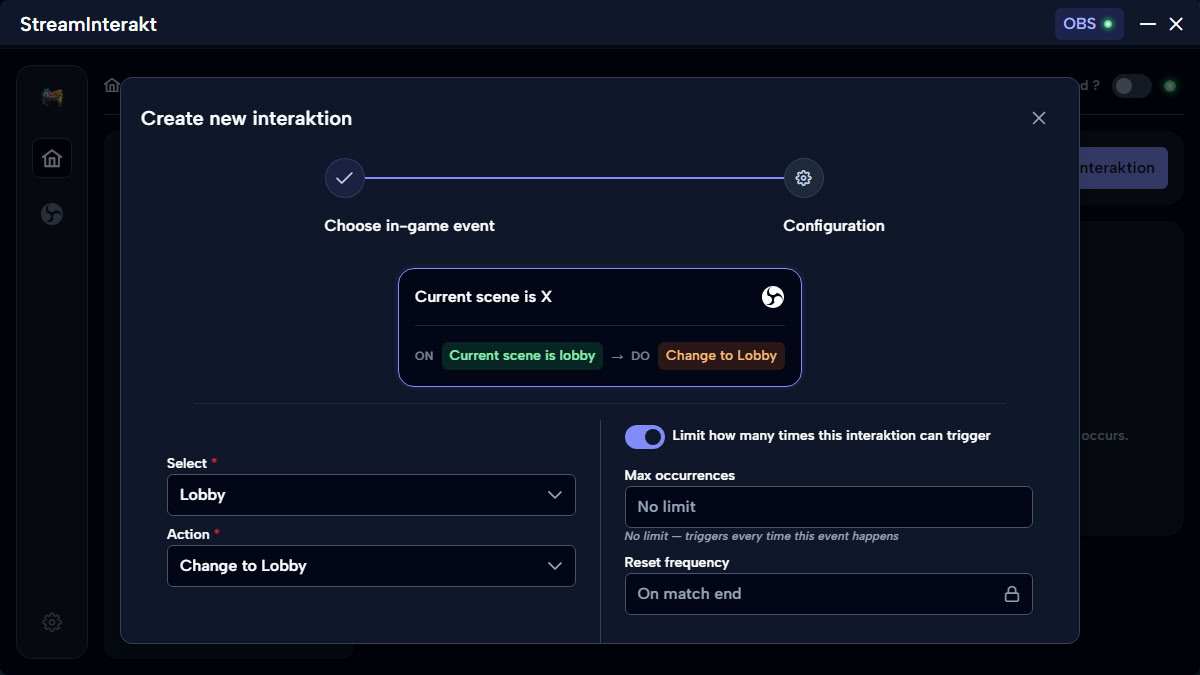Click the "Create new interaktion" heading
The height and width of the screenshot is (675, 1200).
[x=246, y=118]
